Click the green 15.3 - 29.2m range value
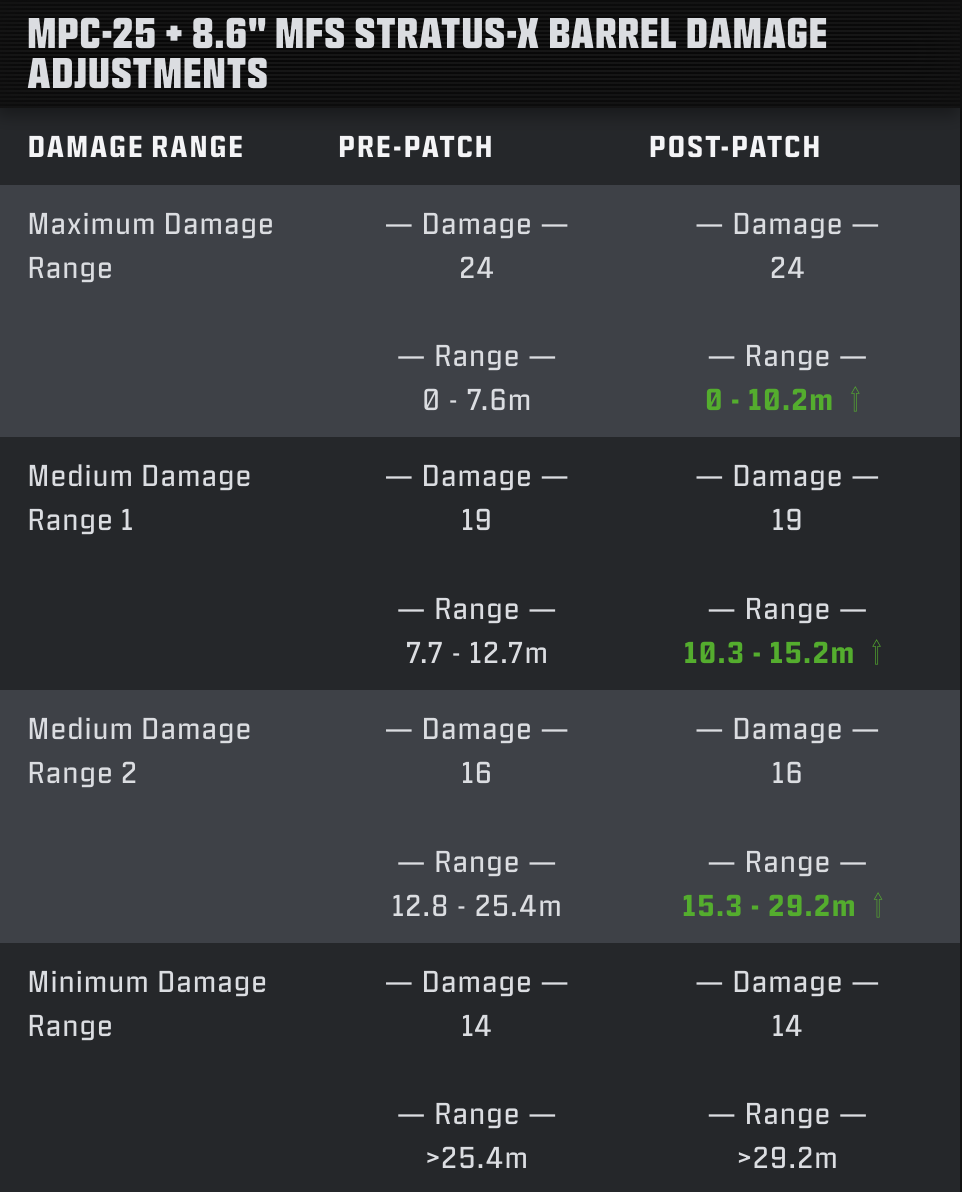 (x=768, y=907)
